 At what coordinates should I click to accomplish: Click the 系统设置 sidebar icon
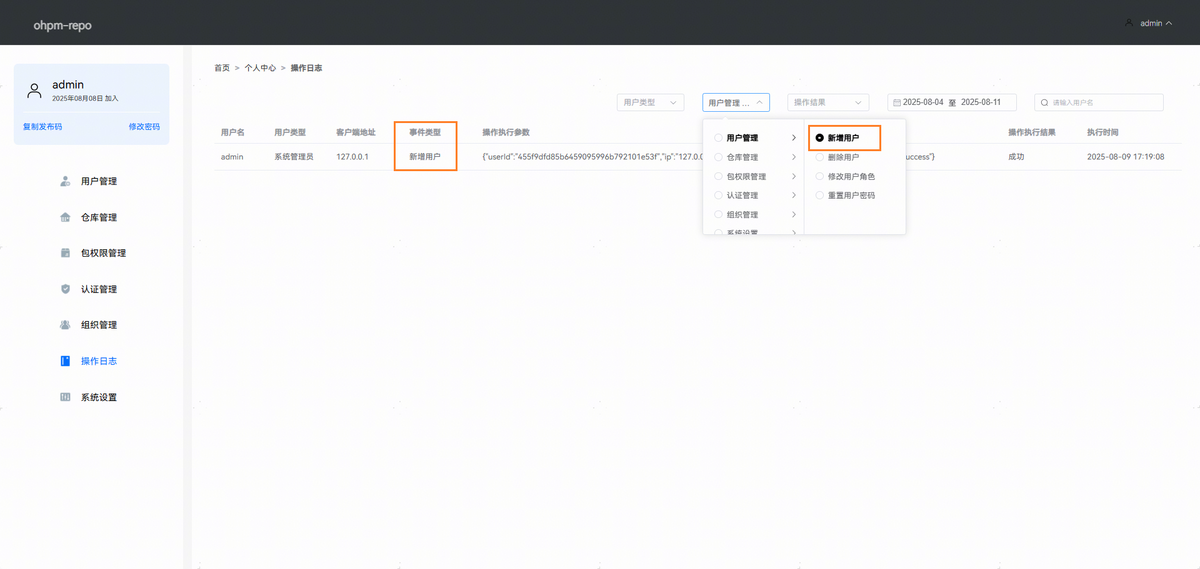coord(65,397)
